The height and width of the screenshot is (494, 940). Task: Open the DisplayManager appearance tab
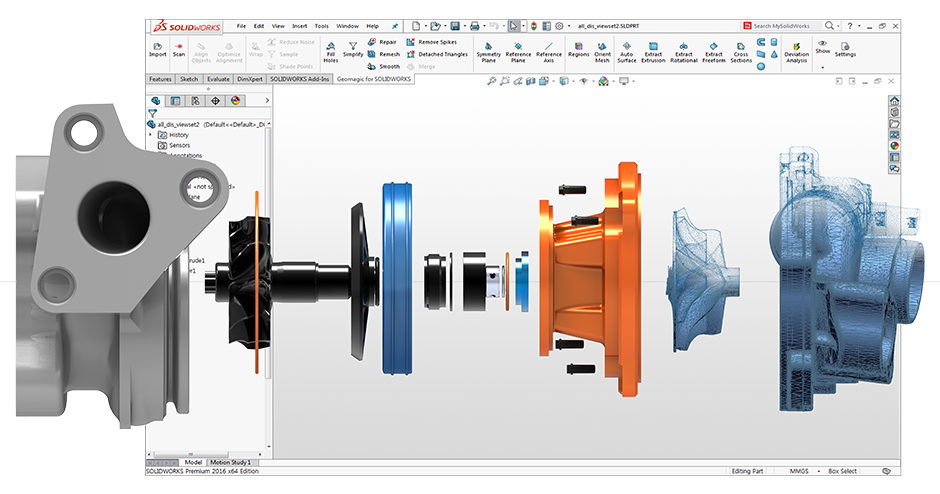(235, 100)
